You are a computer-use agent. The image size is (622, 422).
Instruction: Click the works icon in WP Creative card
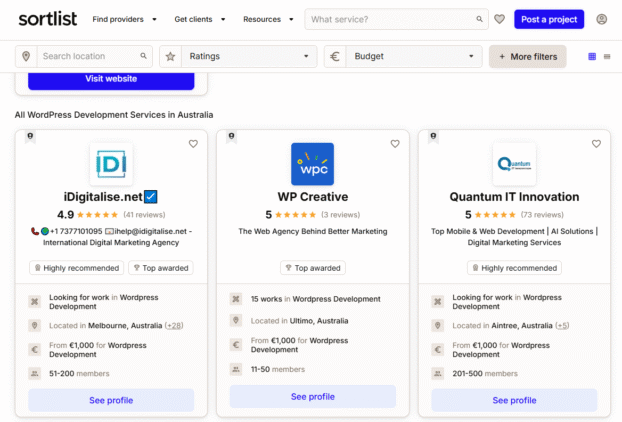[x=236, y=299]
